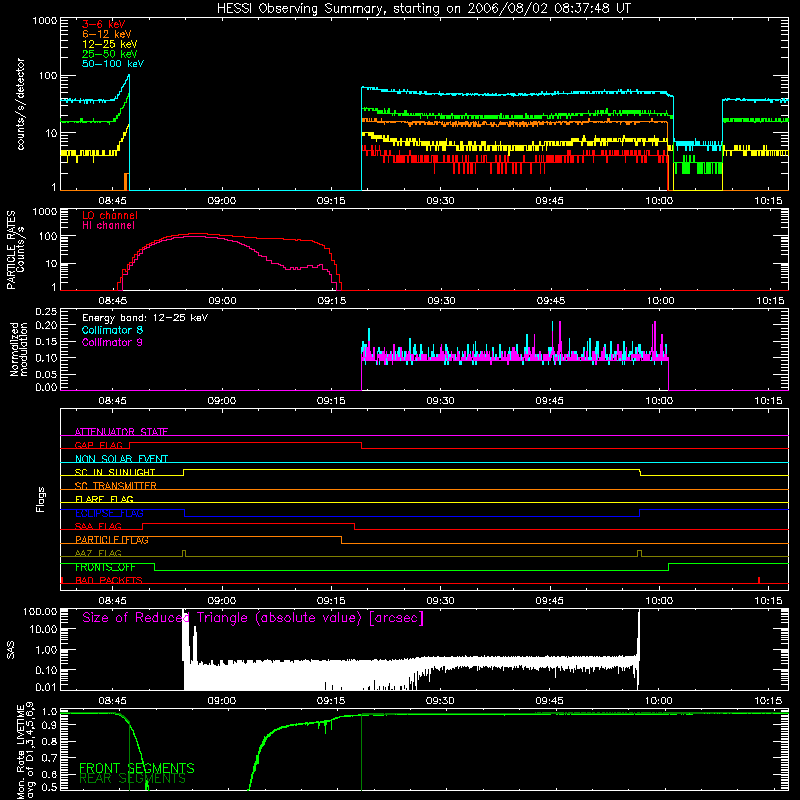Image resolution: width=800 pixels, height=800 pixels.
Task: Click the 09:30 tick in modulation panel
Action: pyautogui.click(x=440, y=401)
